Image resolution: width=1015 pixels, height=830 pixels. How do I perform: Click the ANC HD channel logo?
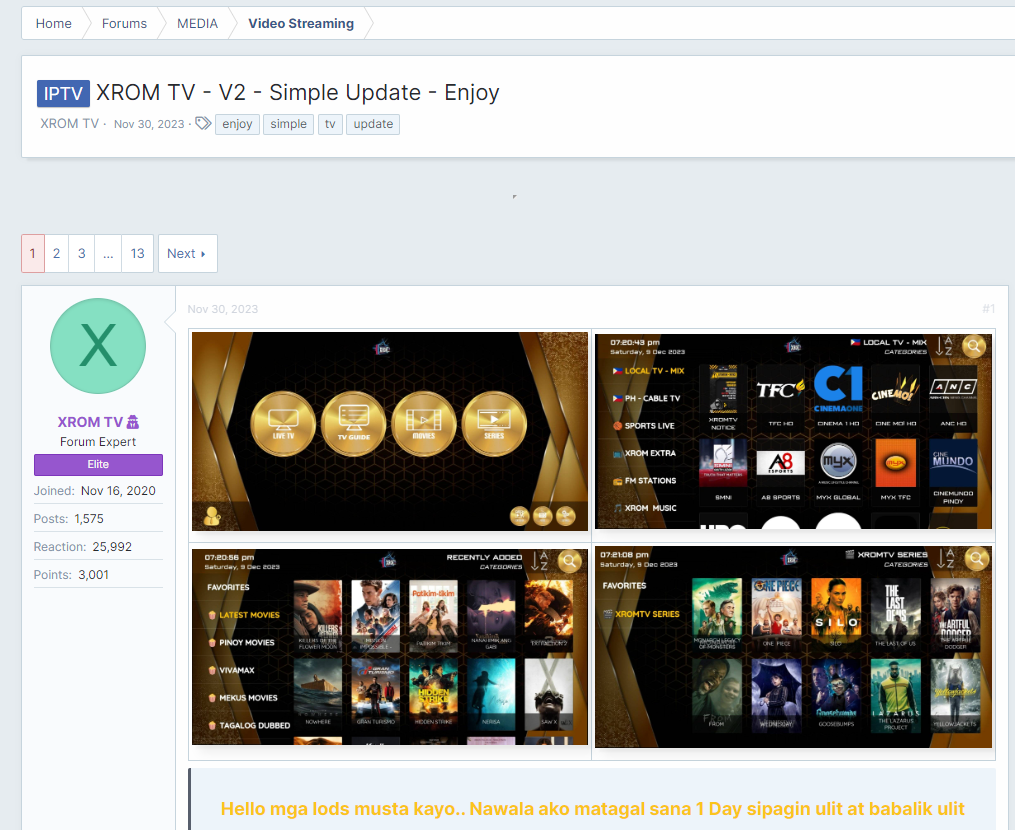point(953,389)
